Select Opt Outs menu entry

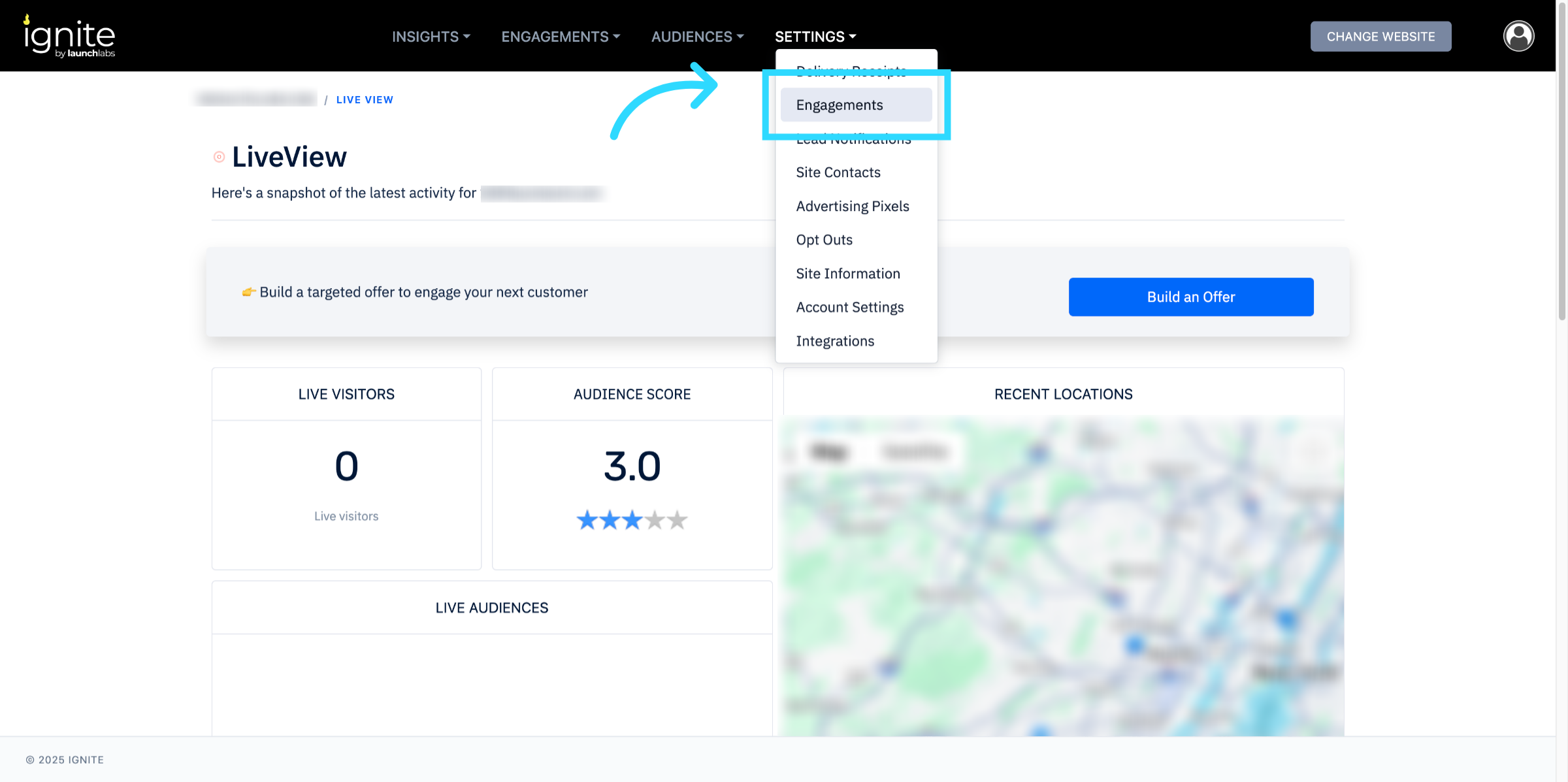pyautogui.click(x=825, y=240)
